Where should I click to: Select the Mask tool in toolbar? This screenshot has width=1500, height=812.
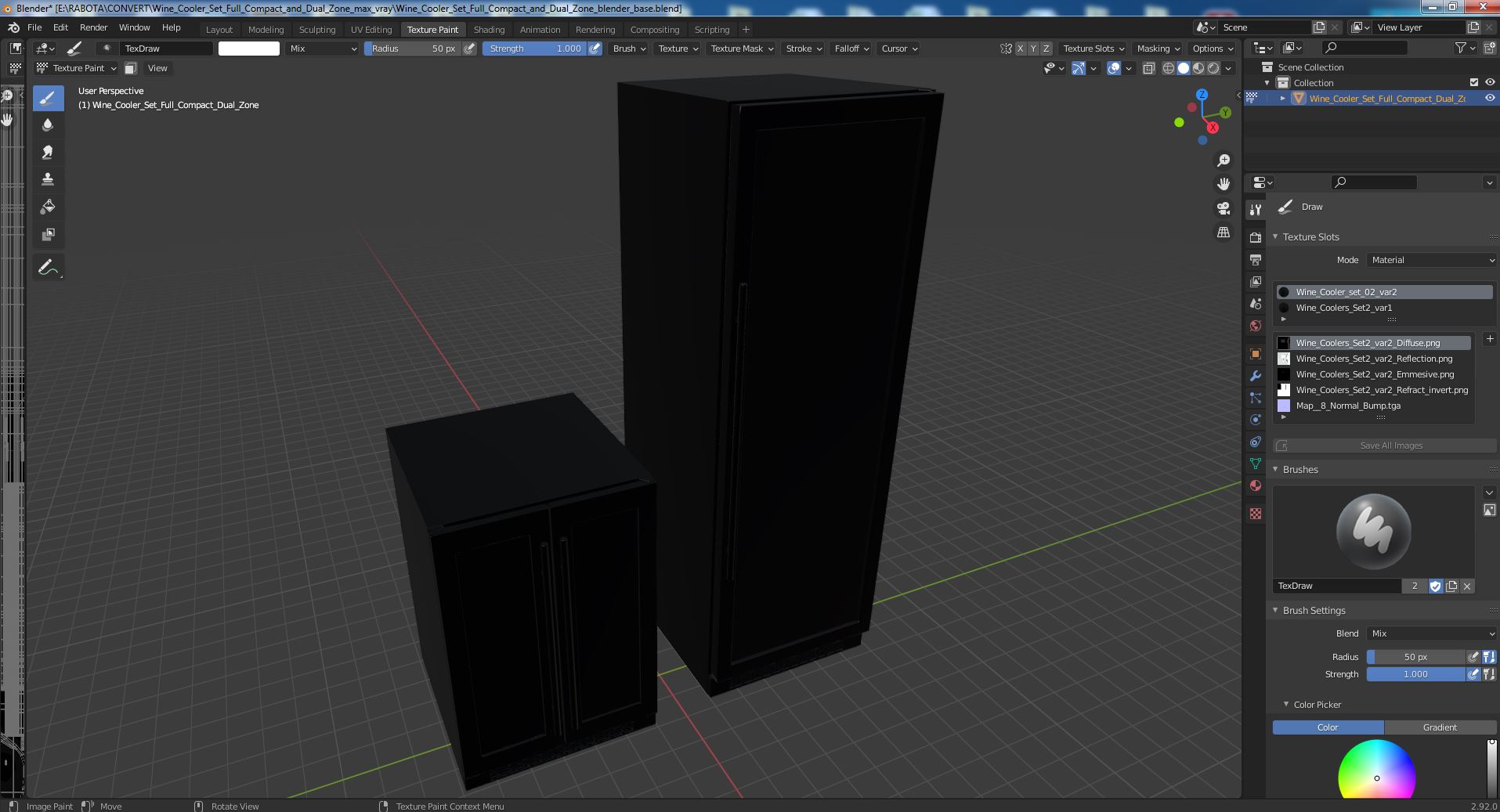[48, 234]
